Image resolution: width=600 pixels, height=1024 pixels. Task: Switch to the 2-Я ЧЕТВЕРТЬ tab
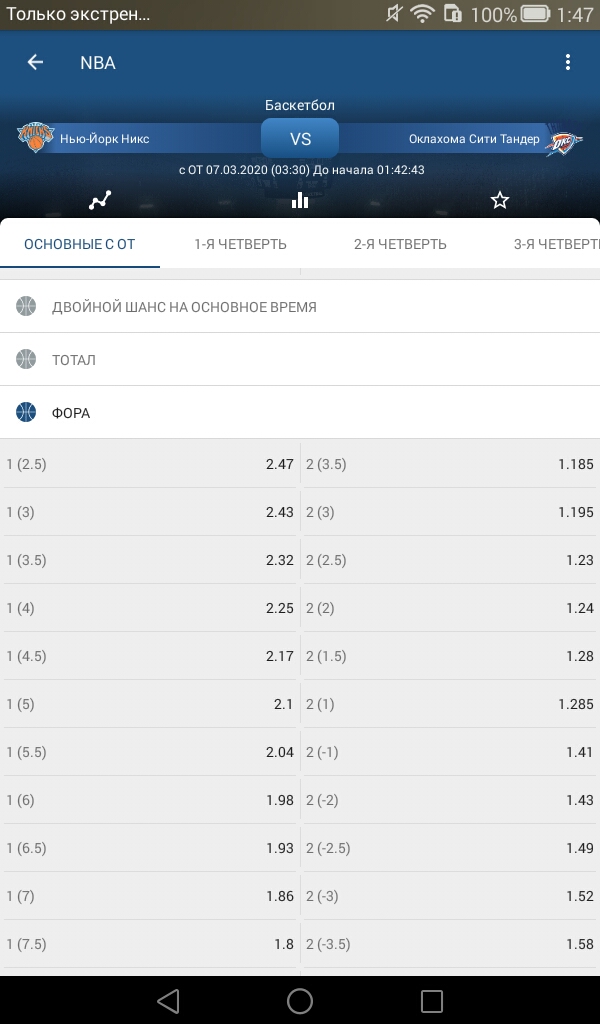(400, 244)
